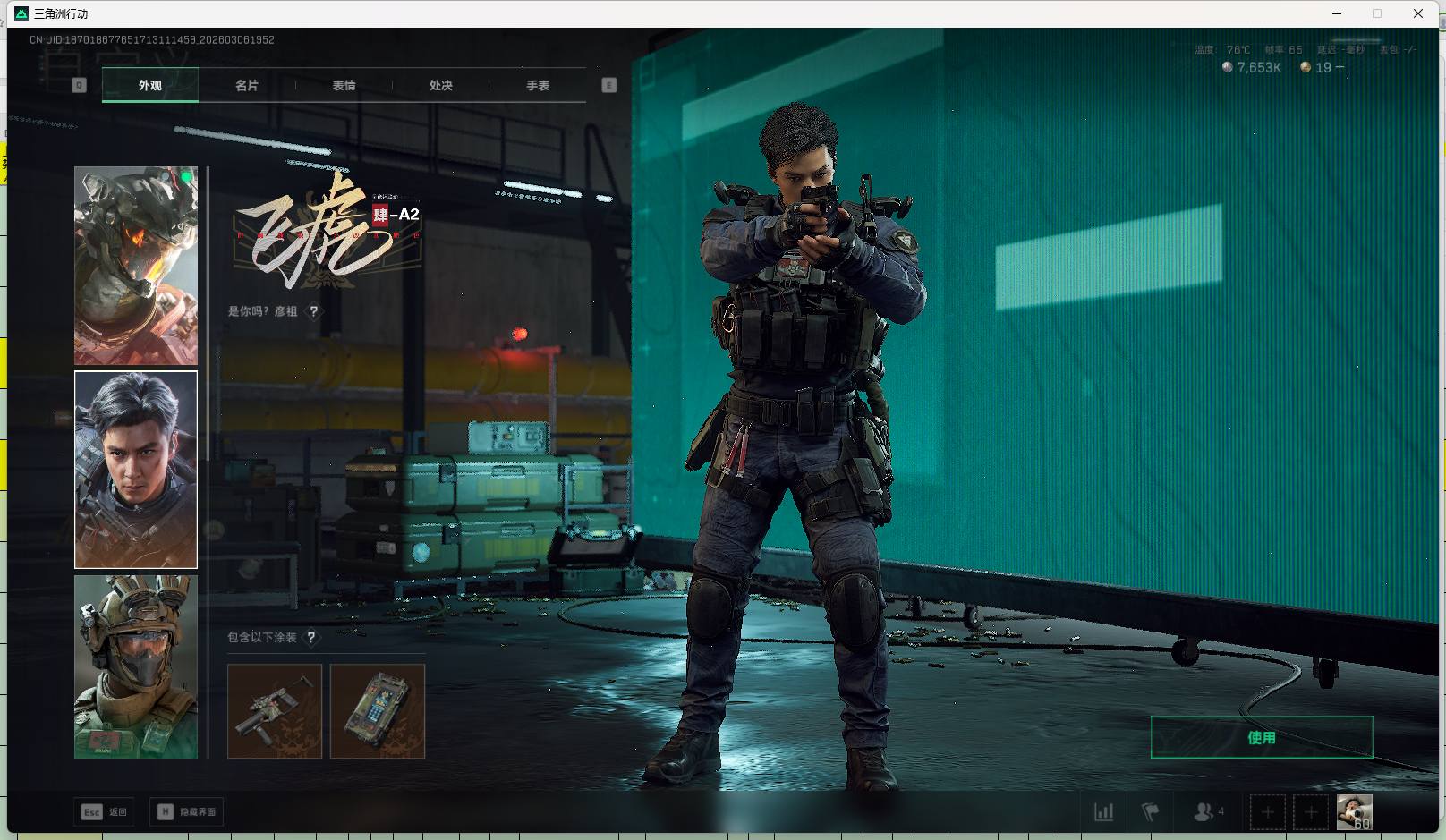The image size is (1446, 840).
Task: Click the E next-tab key icon
Action: 609,85
